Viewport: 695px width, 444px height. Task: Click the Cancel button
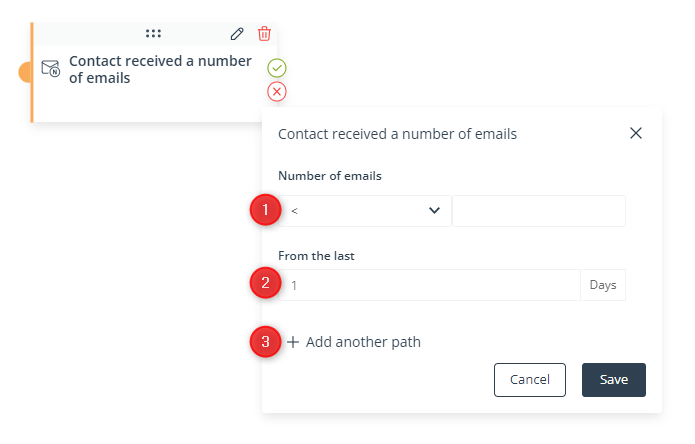click(530, 380)
